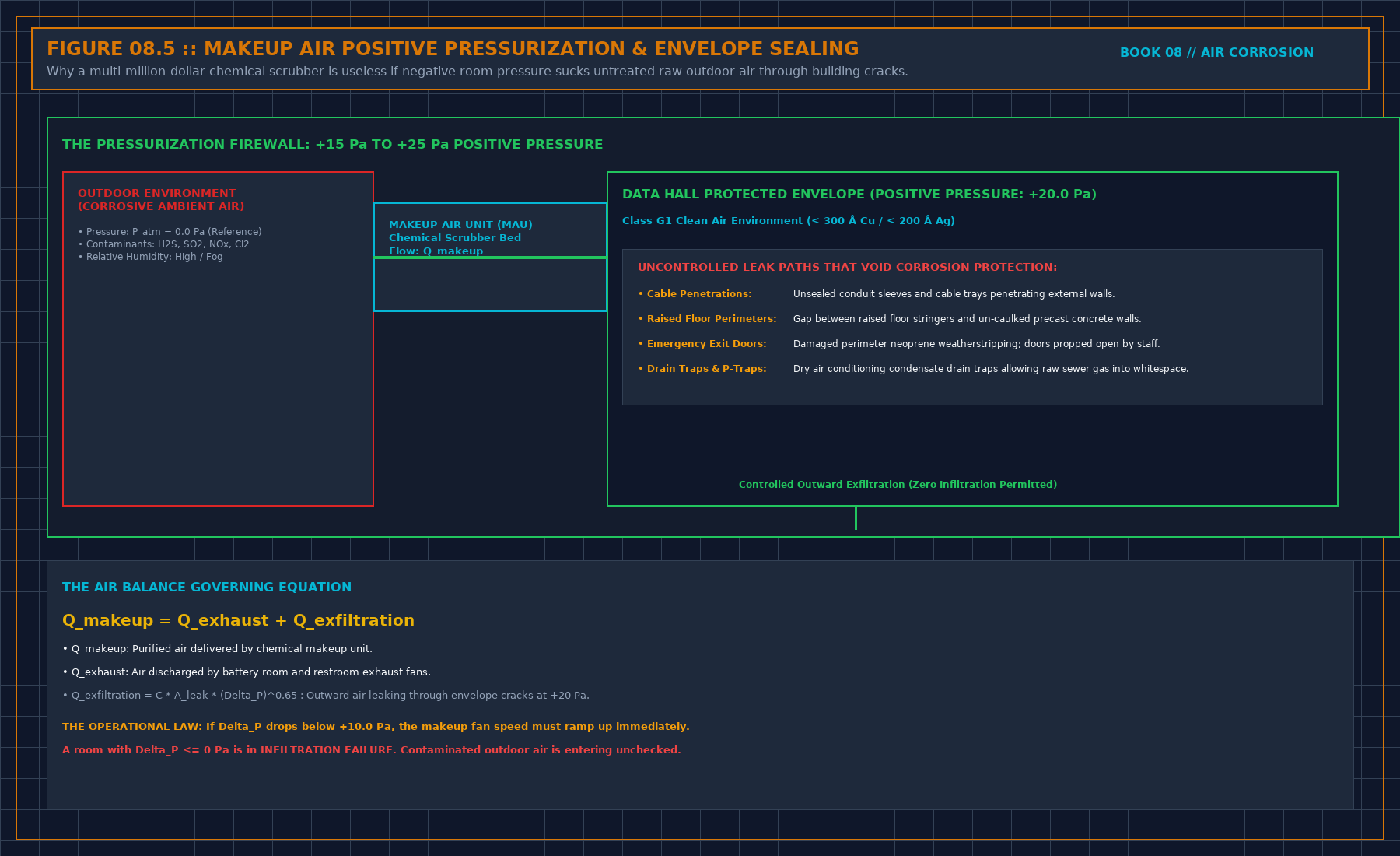Click the Uncontrolled Leak Paths warning heading
Image resolution: width=1400 pixels, height=856 pixels.
tap(847, 267)
